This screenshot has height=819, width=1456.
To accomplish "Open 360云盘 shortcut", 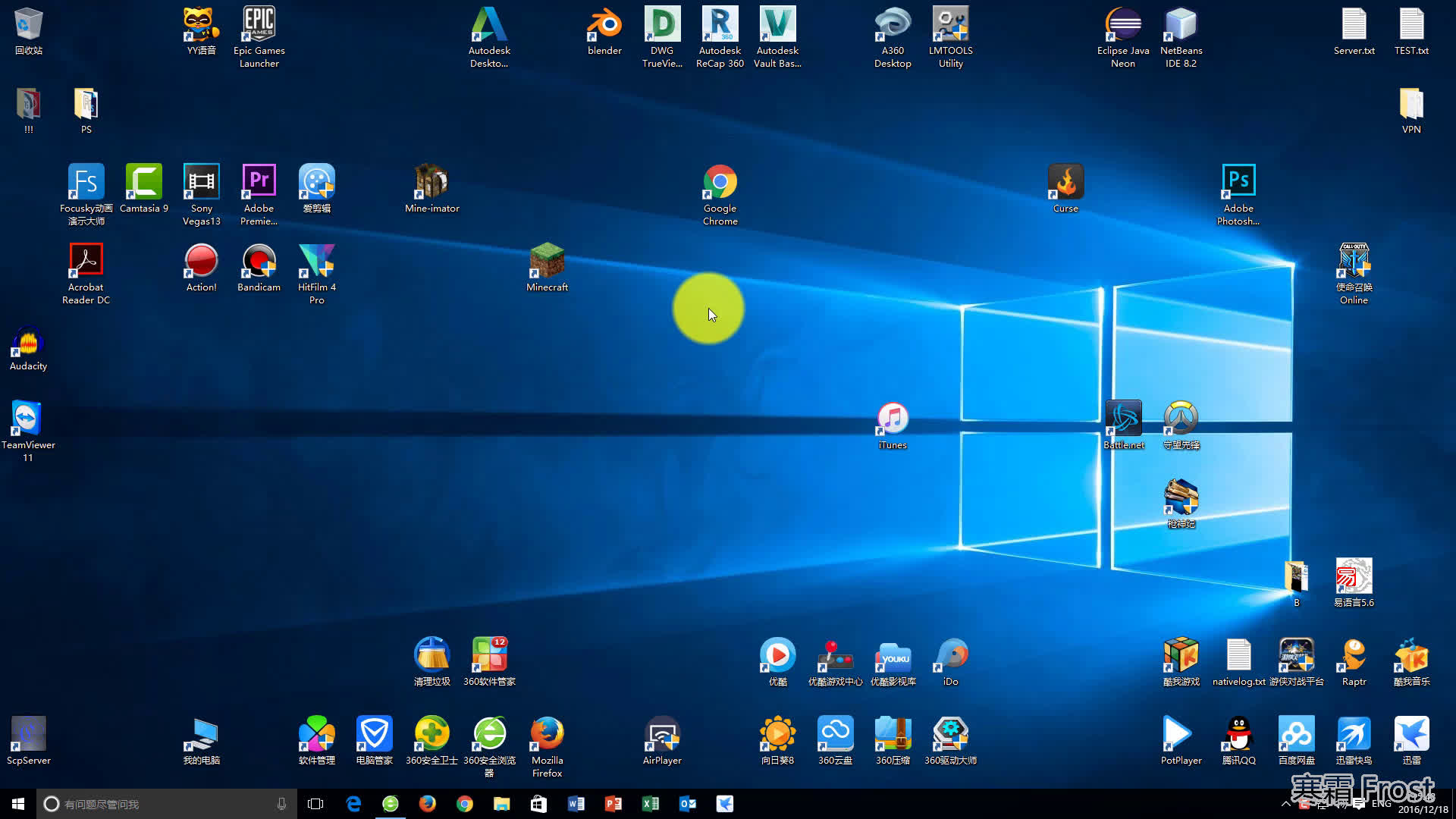I will [835, 741].
